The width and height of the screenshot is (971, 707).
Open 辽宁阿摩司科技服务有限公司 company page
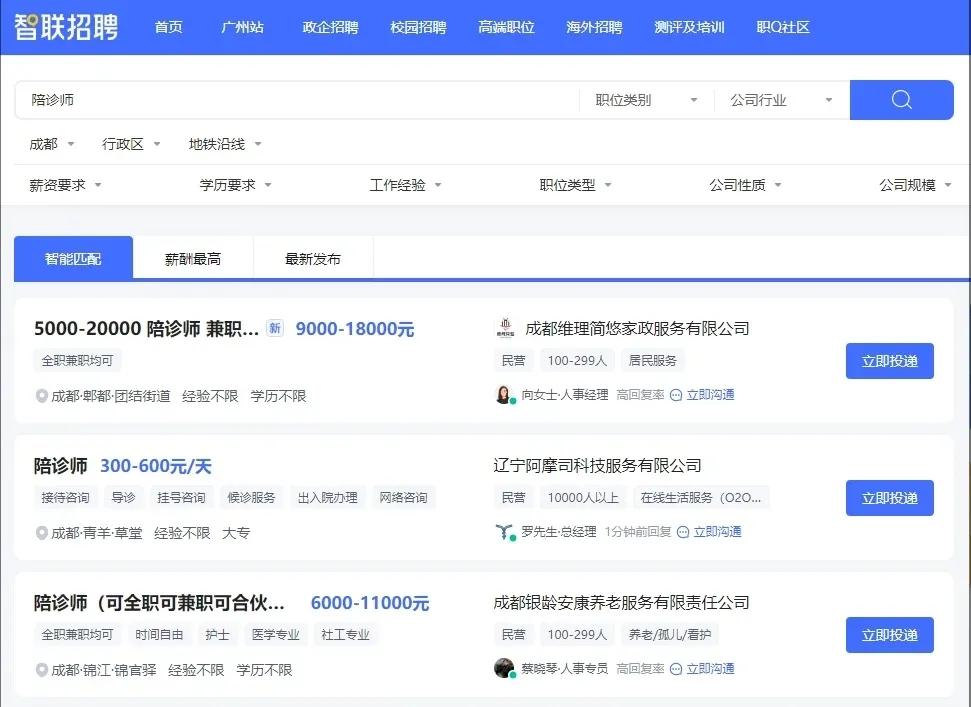point(597,466)
